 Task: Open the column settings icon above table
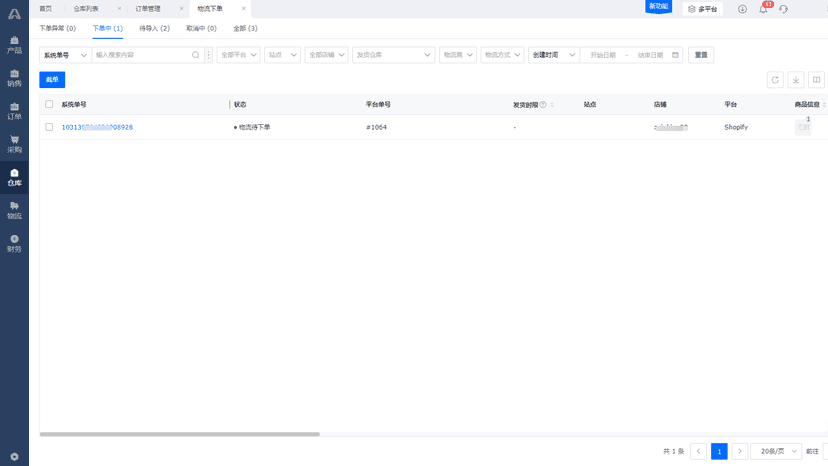tap(816, 80)
